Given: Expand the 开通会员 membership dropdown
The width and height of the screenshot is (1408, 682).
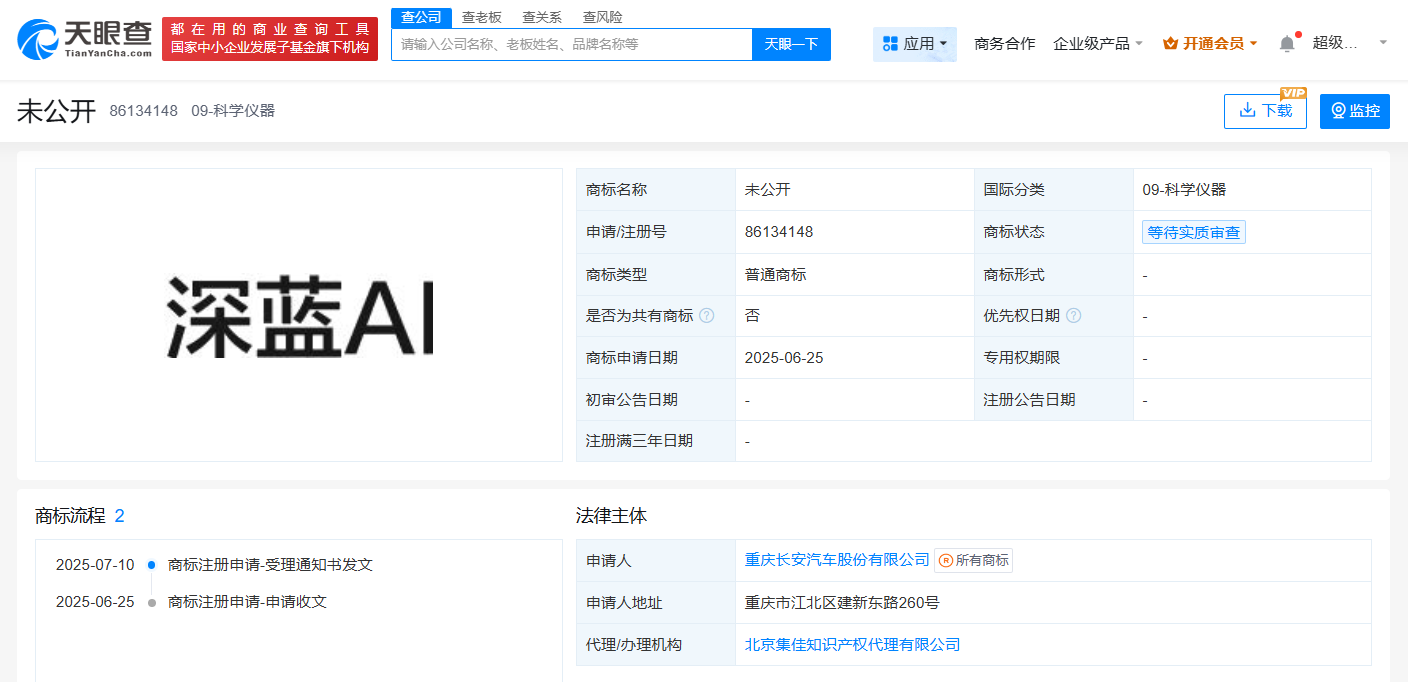Looking at the screenshot, I should (1210, 44).
